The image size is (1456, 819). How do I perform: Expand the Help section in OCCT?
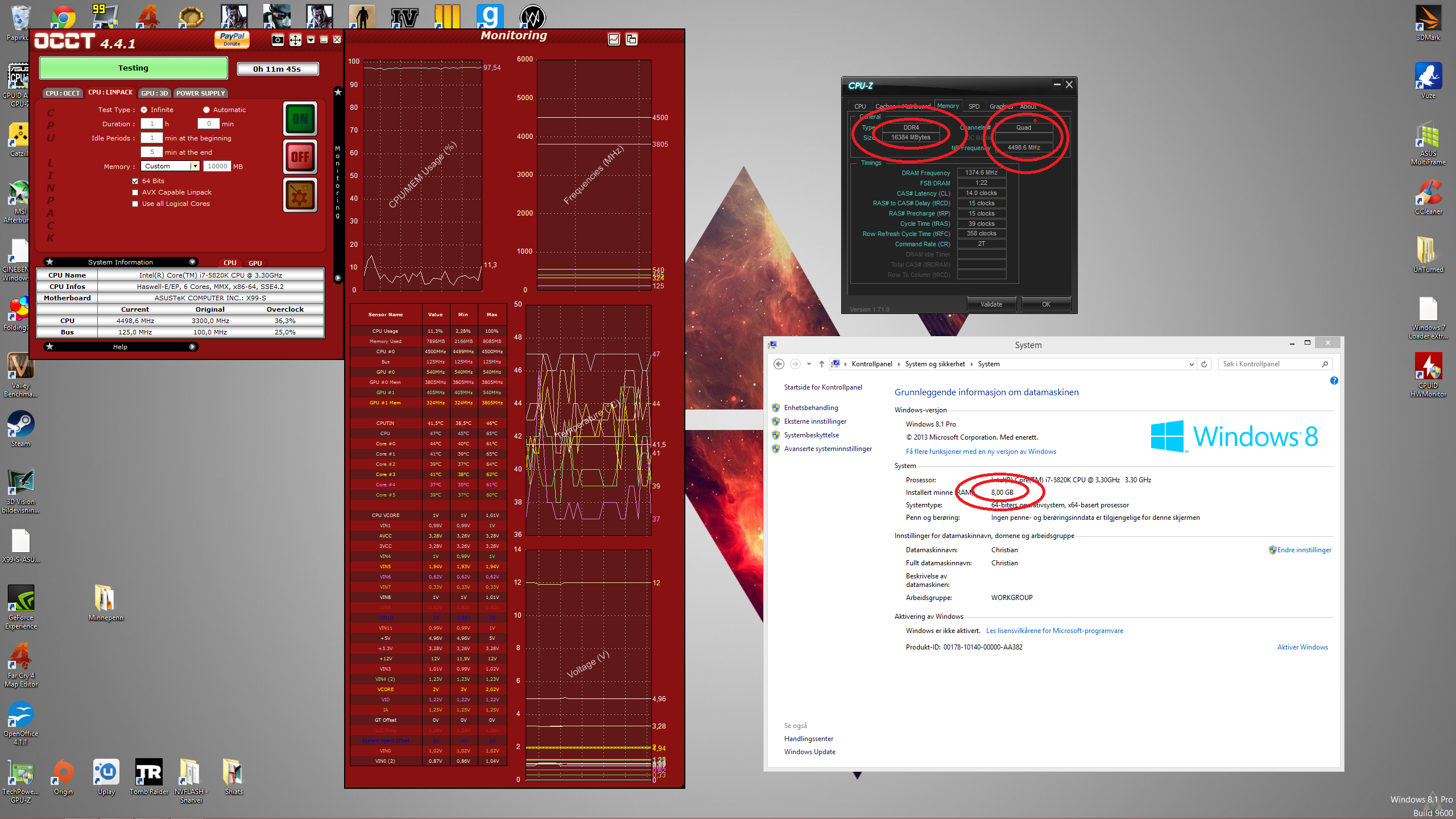tap(192, 346)
